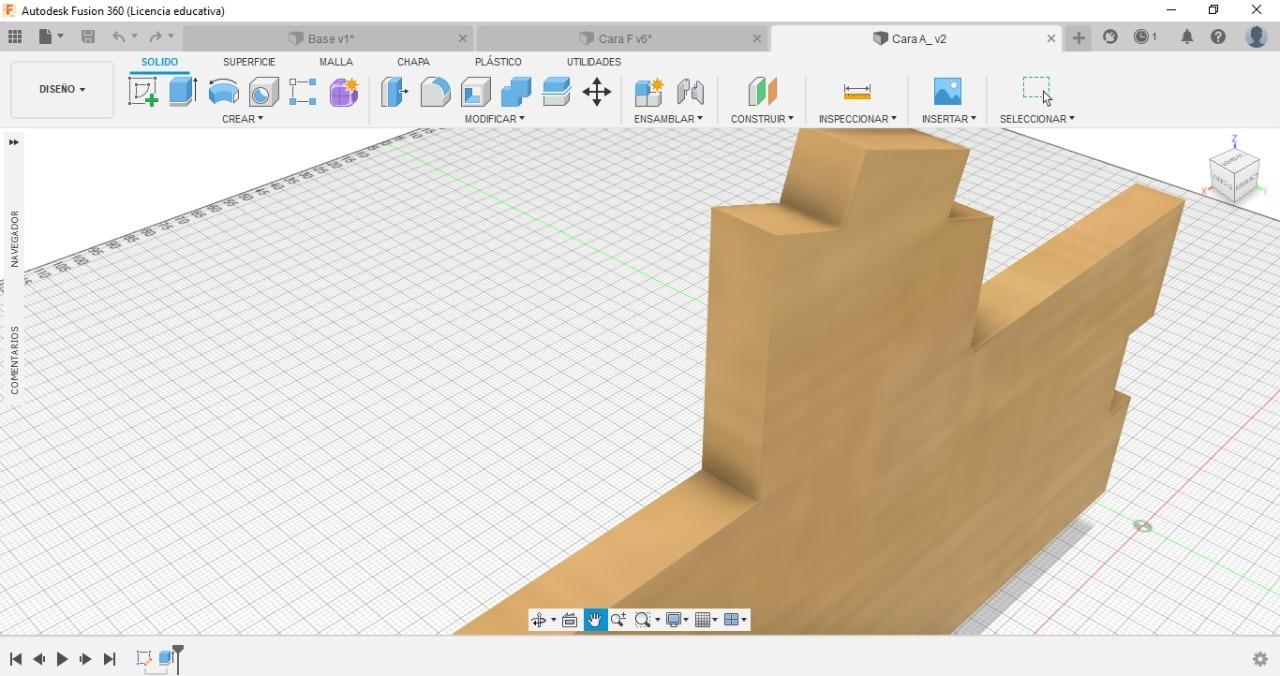The height and width of the screenshot is (676, 1280).
Task: Select the Measure tool
Action: (857, 92)
